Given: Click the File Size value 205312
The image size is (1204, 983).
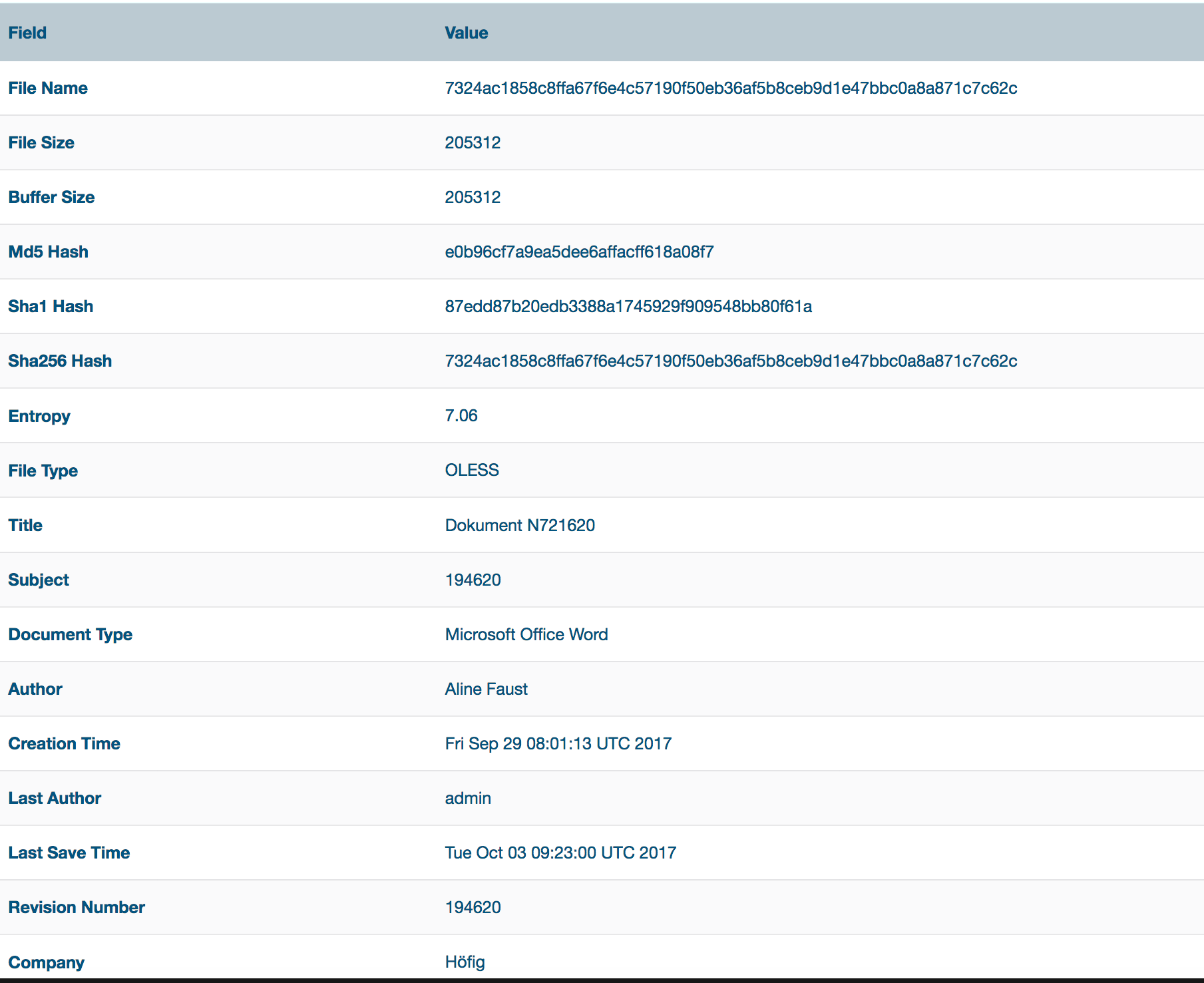Looking at the screenshot, I should [x=473, y=142].
